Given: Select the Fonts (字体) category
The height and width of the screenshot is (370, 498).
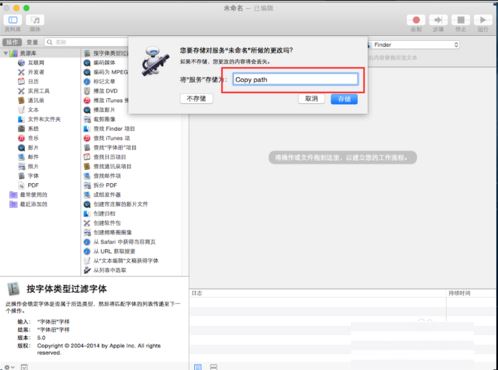Looking at the screenshot, I should 33,176.
